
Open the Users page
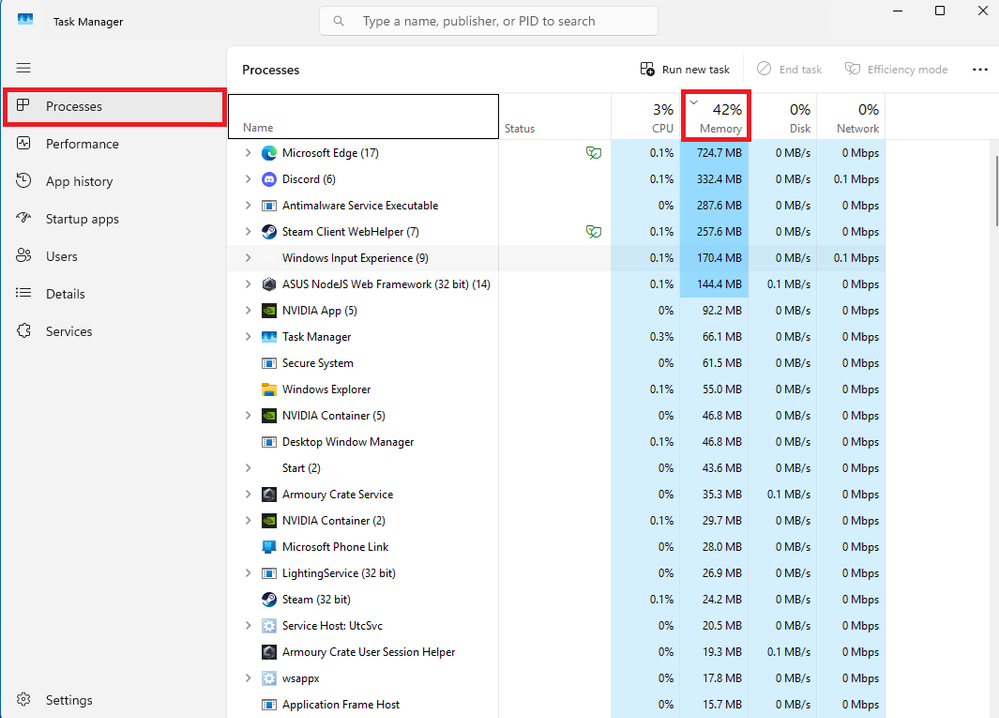pyautogui.click(x=114, y=256)
